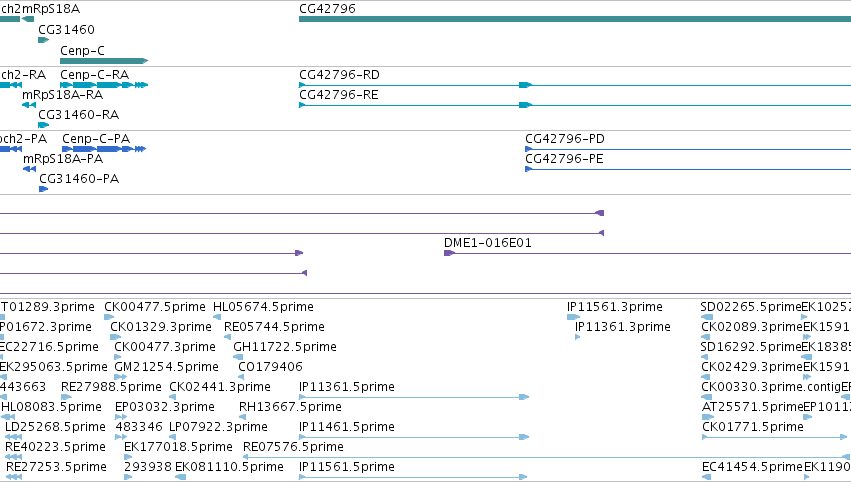This screenshot has height=482, width=851.
Task: Click the IP11561.3prime EST marker
Action: click(x=573, y=317)
